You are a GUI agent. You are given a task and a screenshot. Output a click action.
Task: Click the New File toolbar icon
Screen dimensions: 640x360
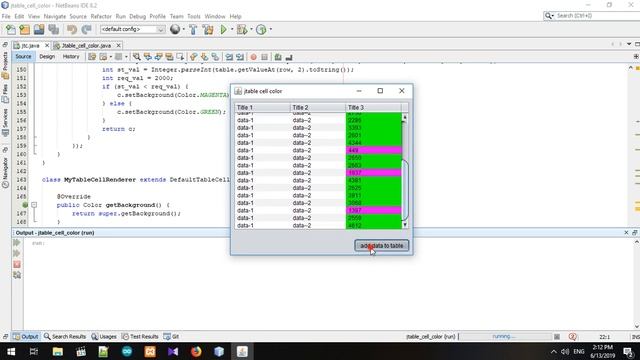[11, 29]
